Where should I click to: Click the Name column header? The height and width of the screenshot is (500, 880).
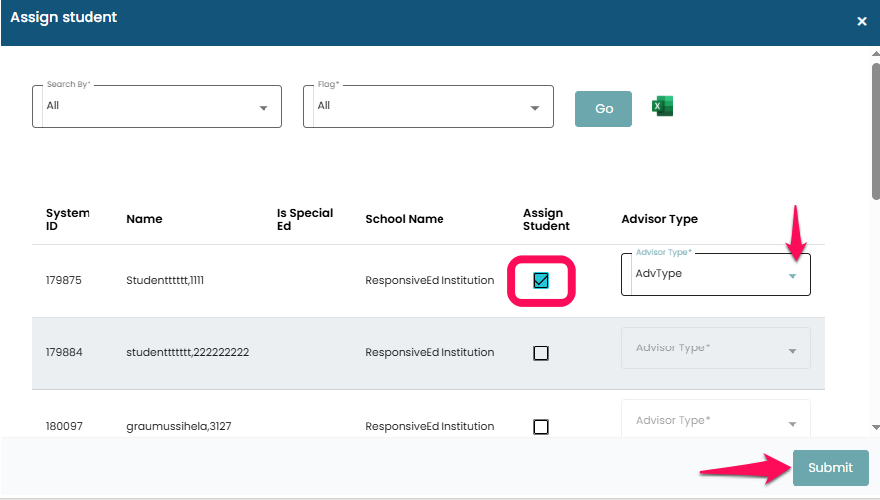point(144,219)
